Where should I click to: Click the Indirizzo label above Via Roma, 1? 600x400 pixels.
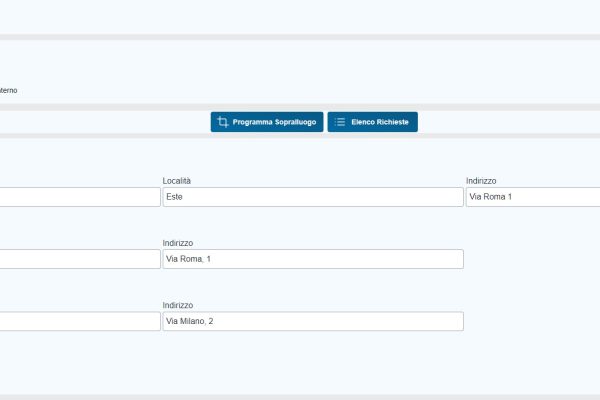click(x=178, y=243)
